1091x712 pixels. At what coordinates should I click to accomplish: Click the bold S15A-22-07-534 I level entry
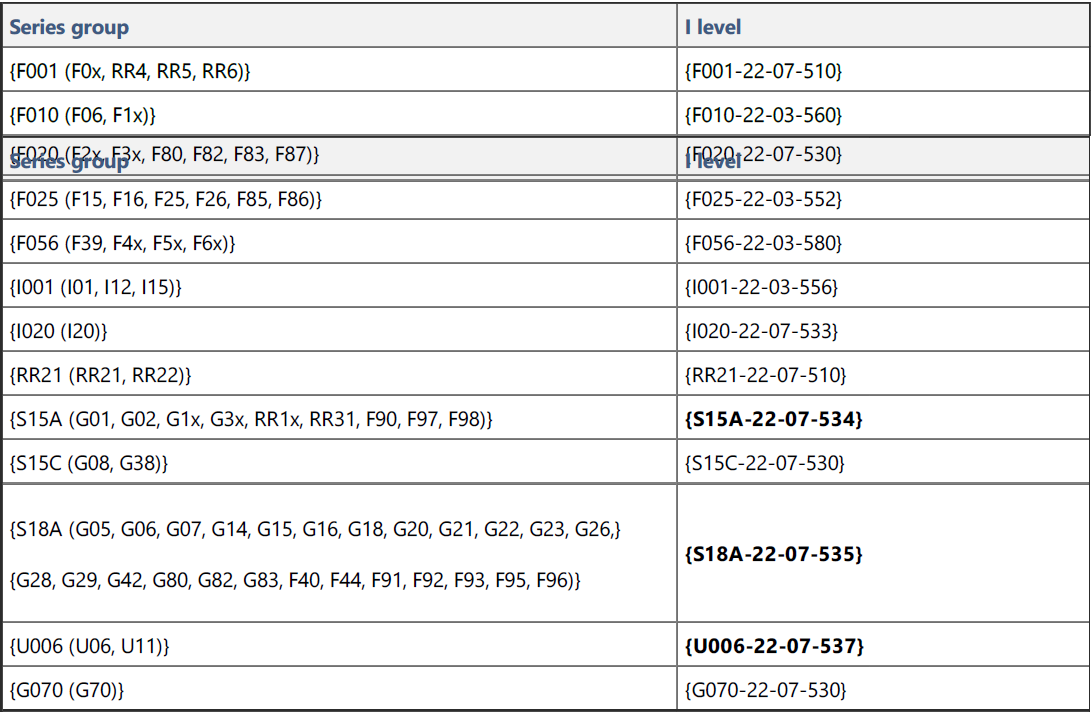773,420
